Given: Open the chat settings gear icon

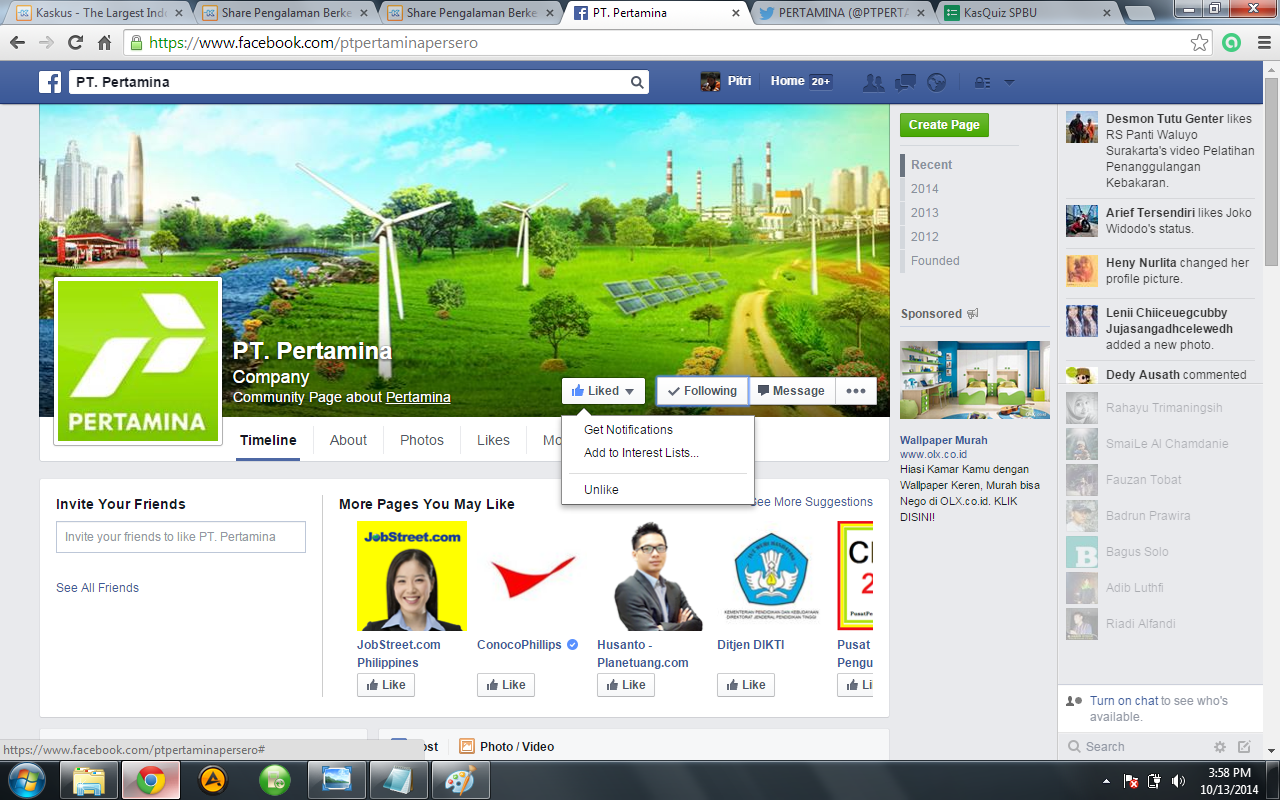Looking at the screenshot, I should (x=1219, y=746).
